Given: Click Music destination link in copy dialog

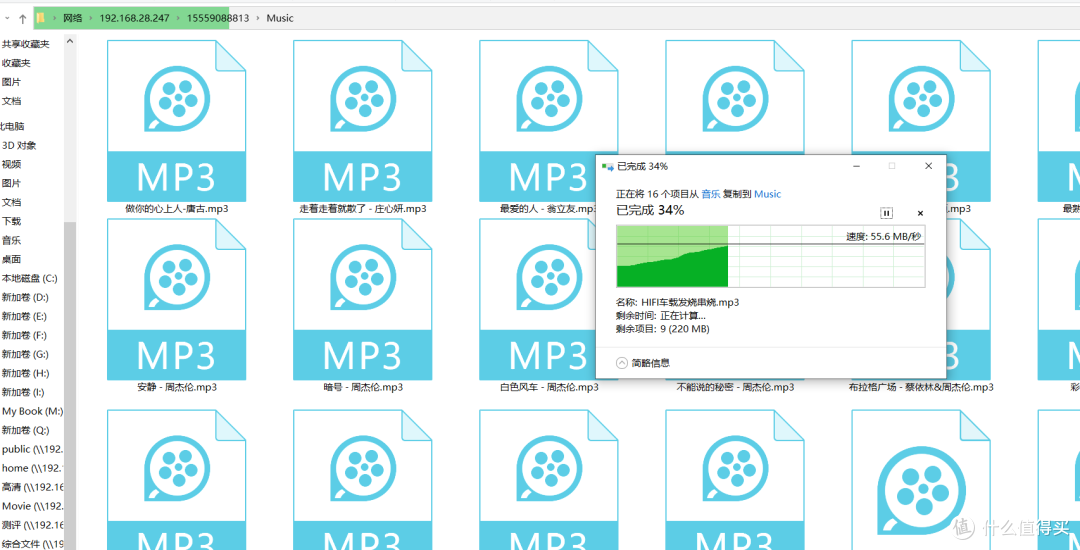Looking at the screenshot, I should tap(767, 194).
